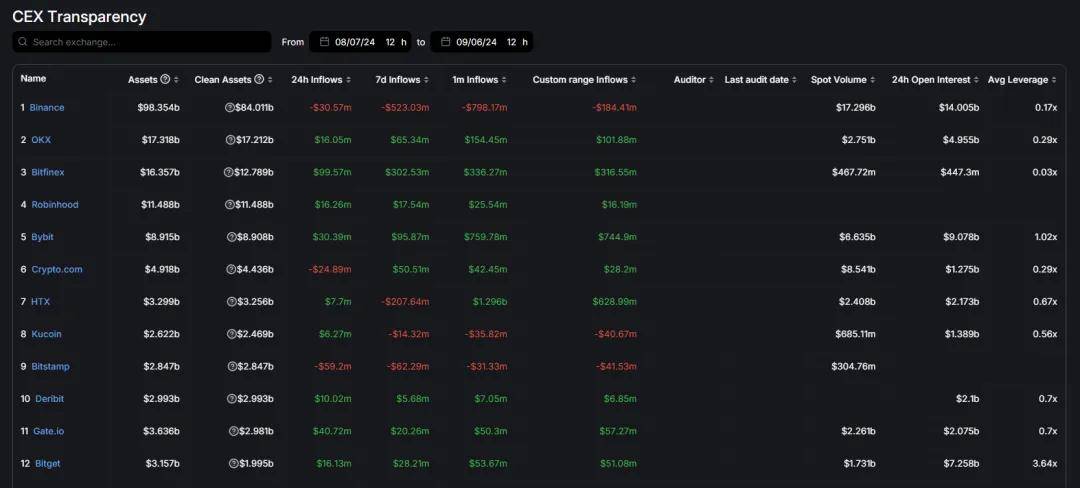Click help icon beside OKX $17.212b

pyautogui.click(x=231, y=140)
